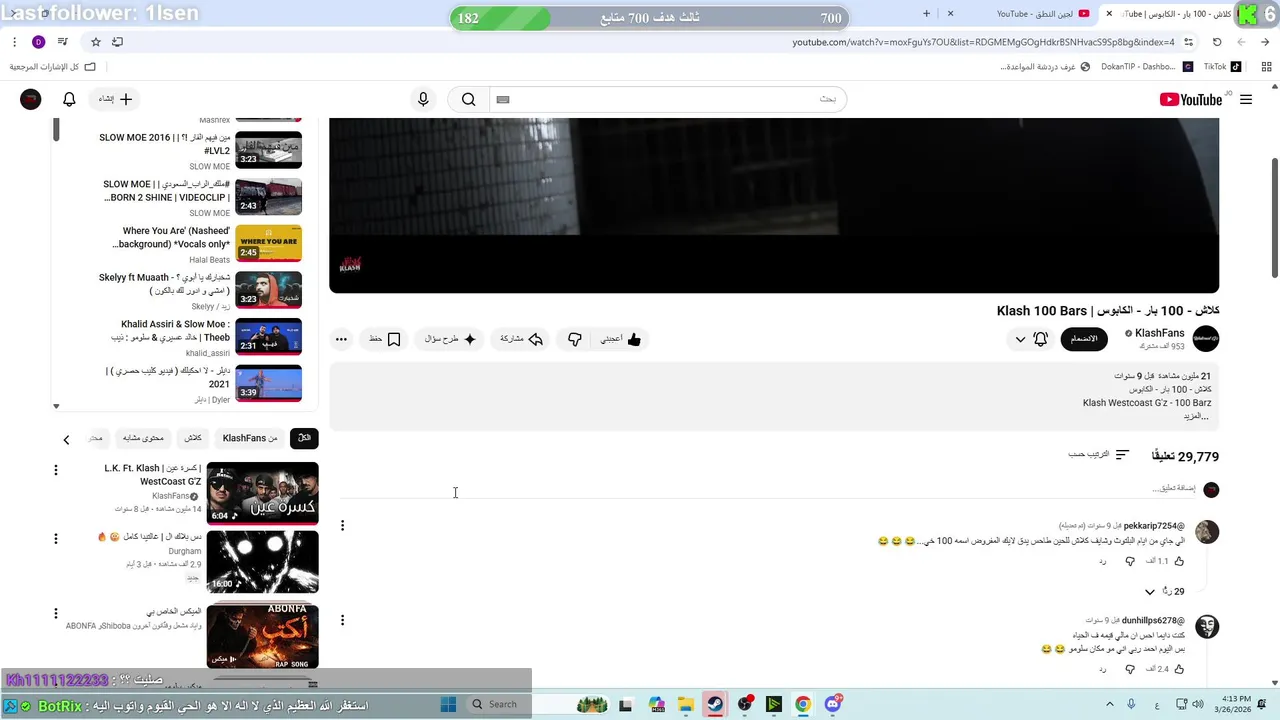This screenshot has height=720, width=1280.
Task: Save the video with حفظ button
Action: click(x=385, y=339)
